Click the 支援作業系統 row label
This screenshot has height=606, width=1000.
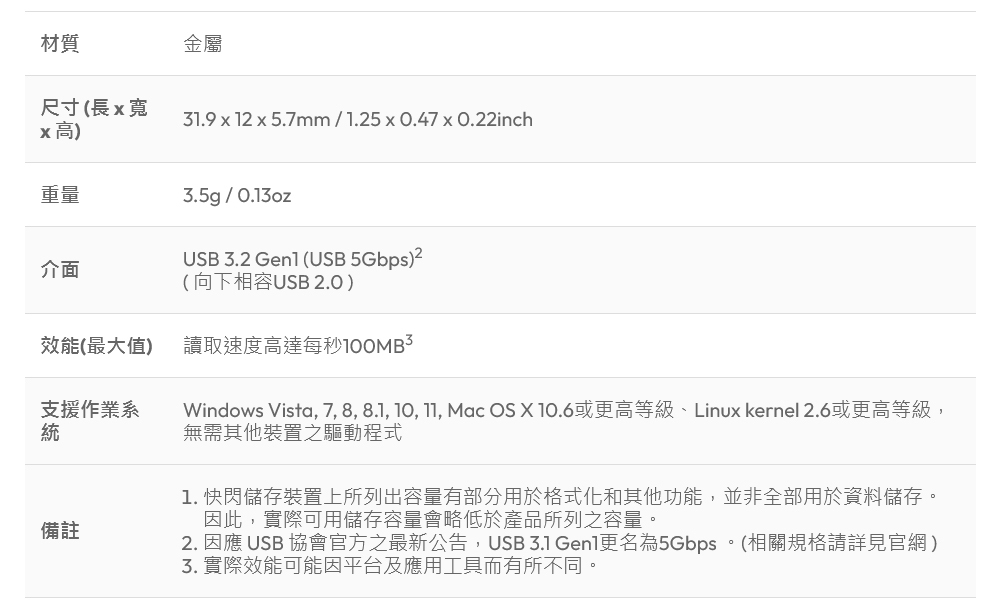[x=90, y=421]
